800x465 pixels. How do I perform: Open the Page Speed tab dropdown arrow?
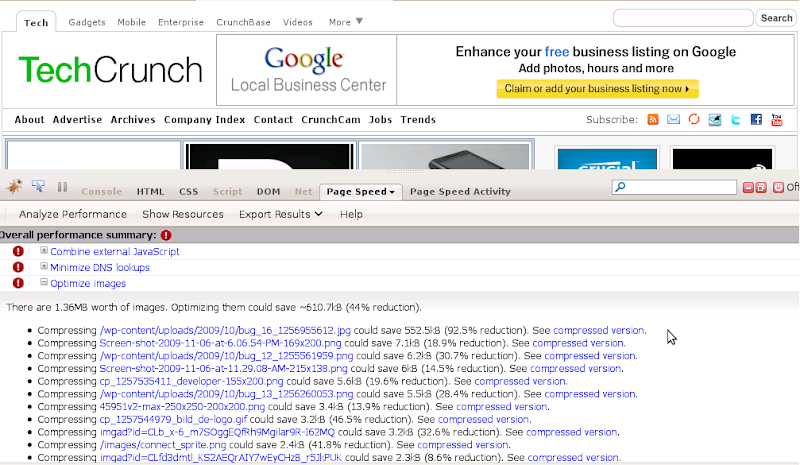[392, 192]
